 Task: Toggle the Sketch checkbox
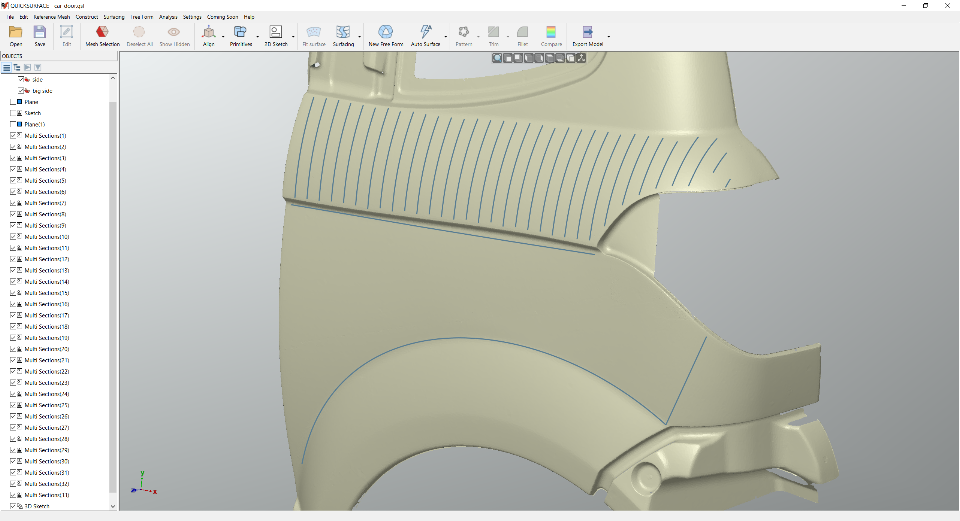tap(13, 113)
